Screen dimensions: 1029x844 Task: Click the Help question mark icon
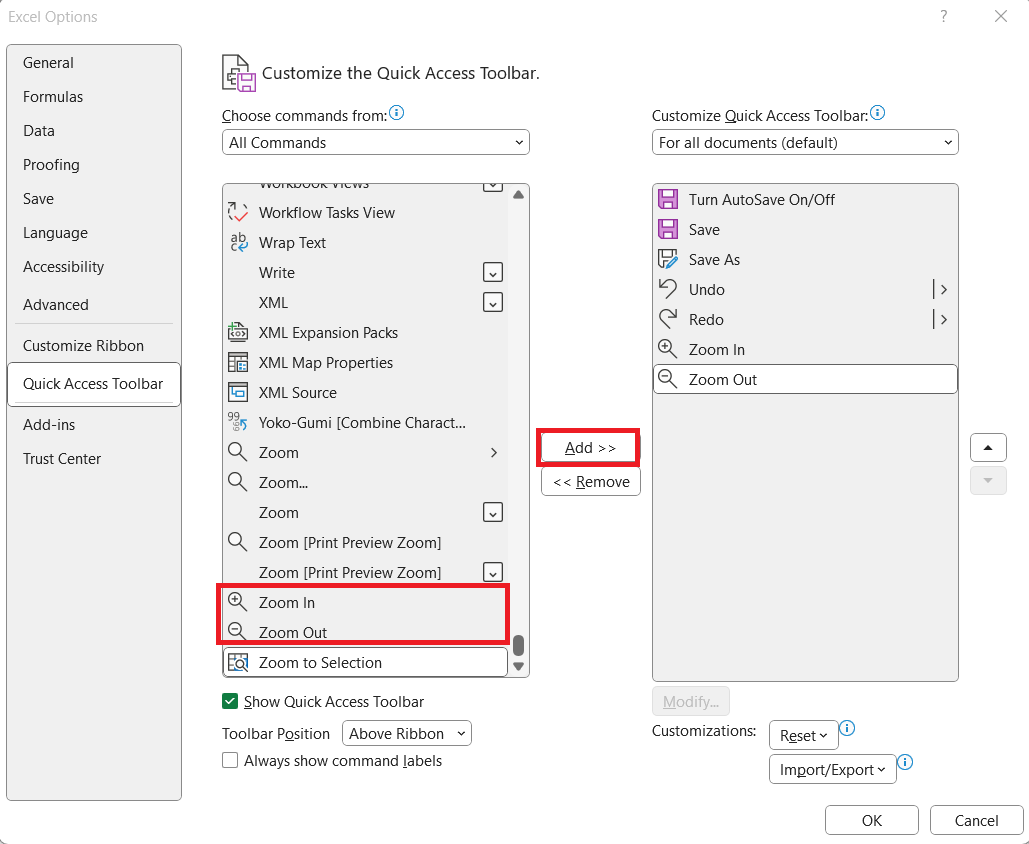tap(944, 16)
